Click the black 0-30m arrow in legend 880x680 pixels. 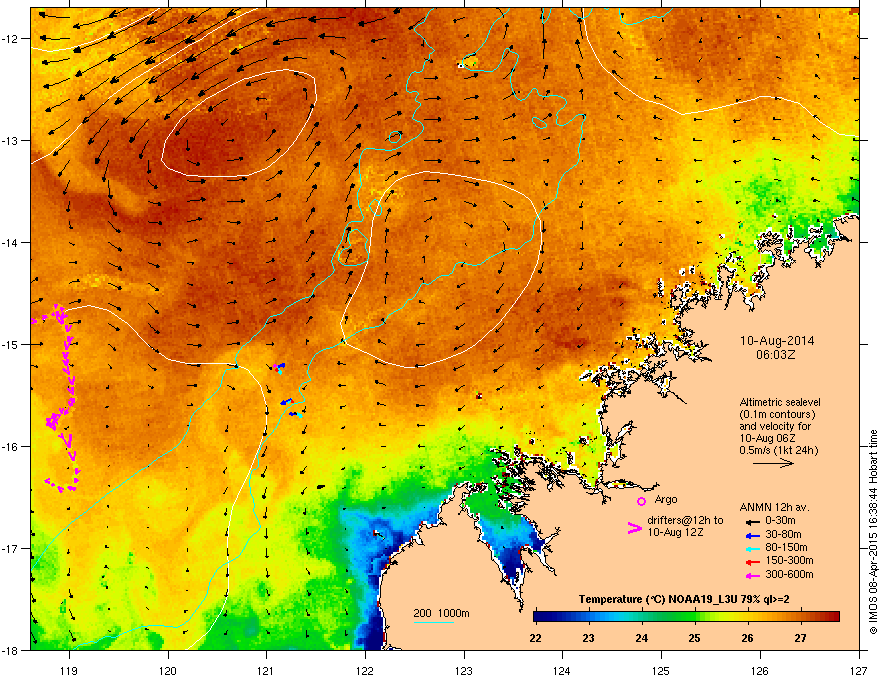click(x=753, y=521)
